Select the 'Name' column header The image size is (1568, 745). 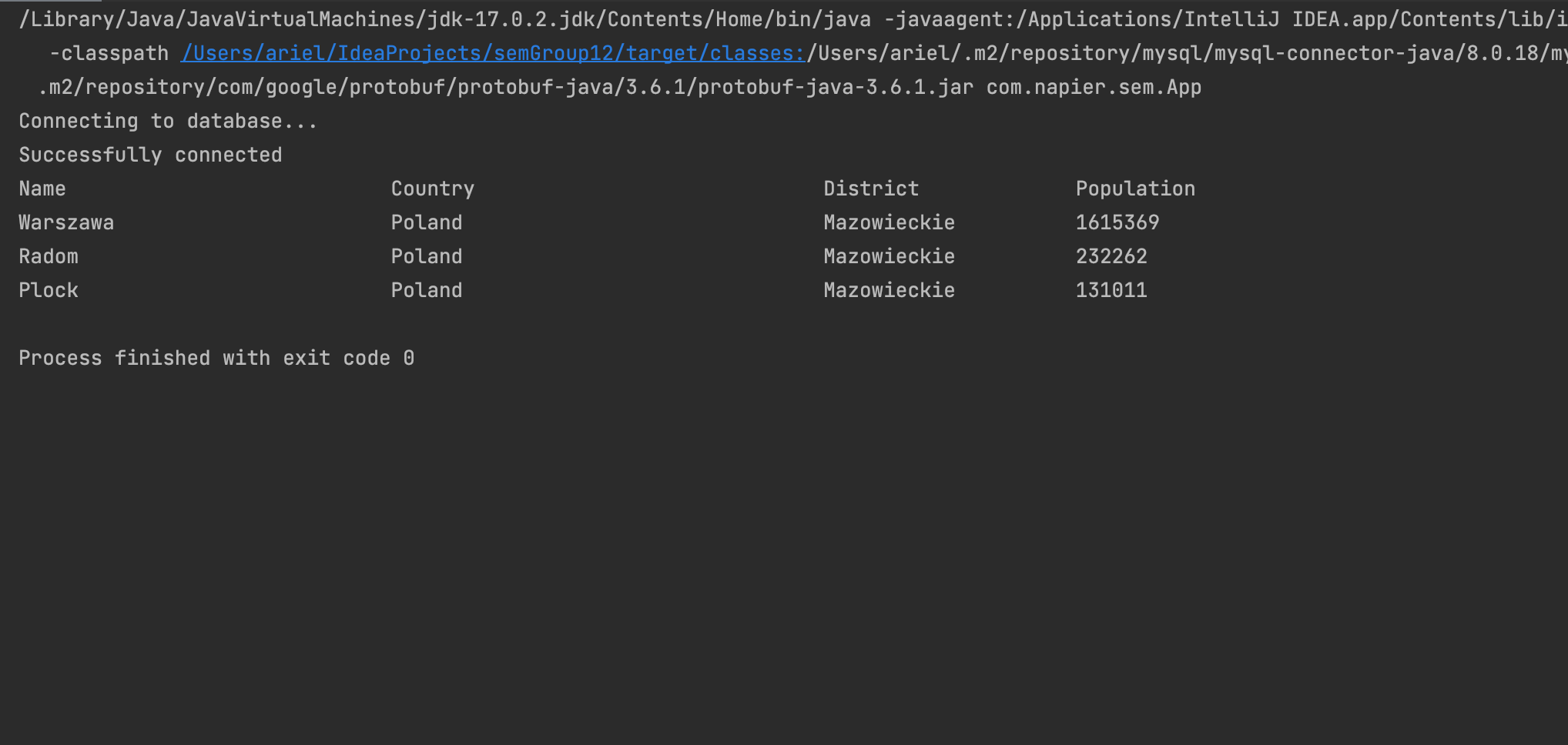point(42,189)
